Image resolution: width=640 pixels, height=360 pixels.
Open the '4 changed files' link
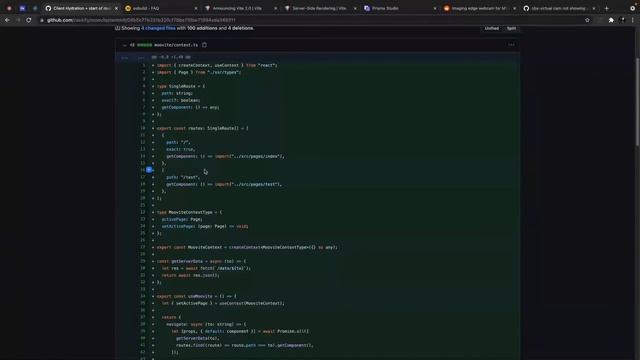click(158, 28)
